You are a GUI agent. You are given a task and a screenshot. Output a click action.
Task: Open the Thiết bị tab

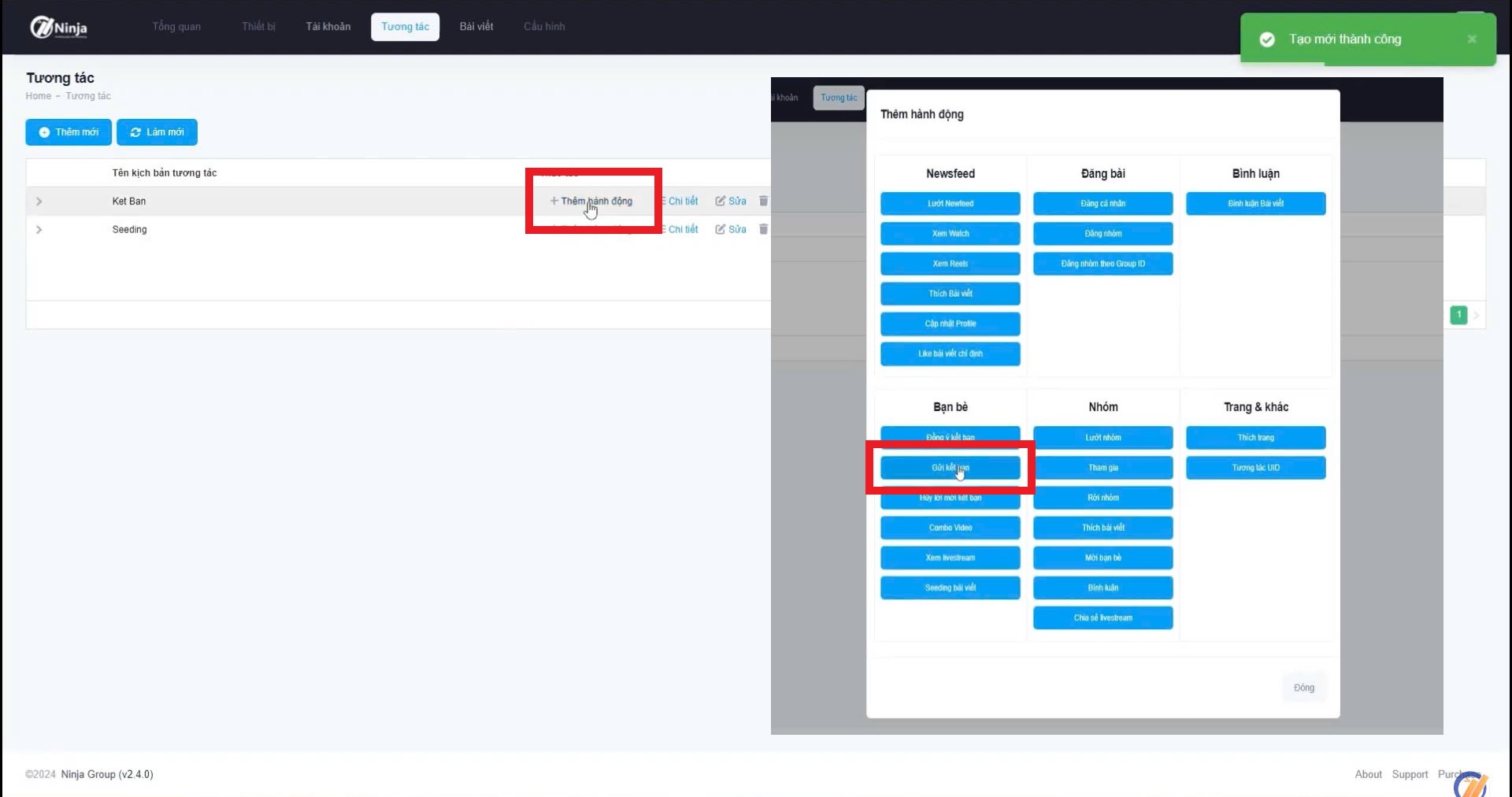pos(258,27)
